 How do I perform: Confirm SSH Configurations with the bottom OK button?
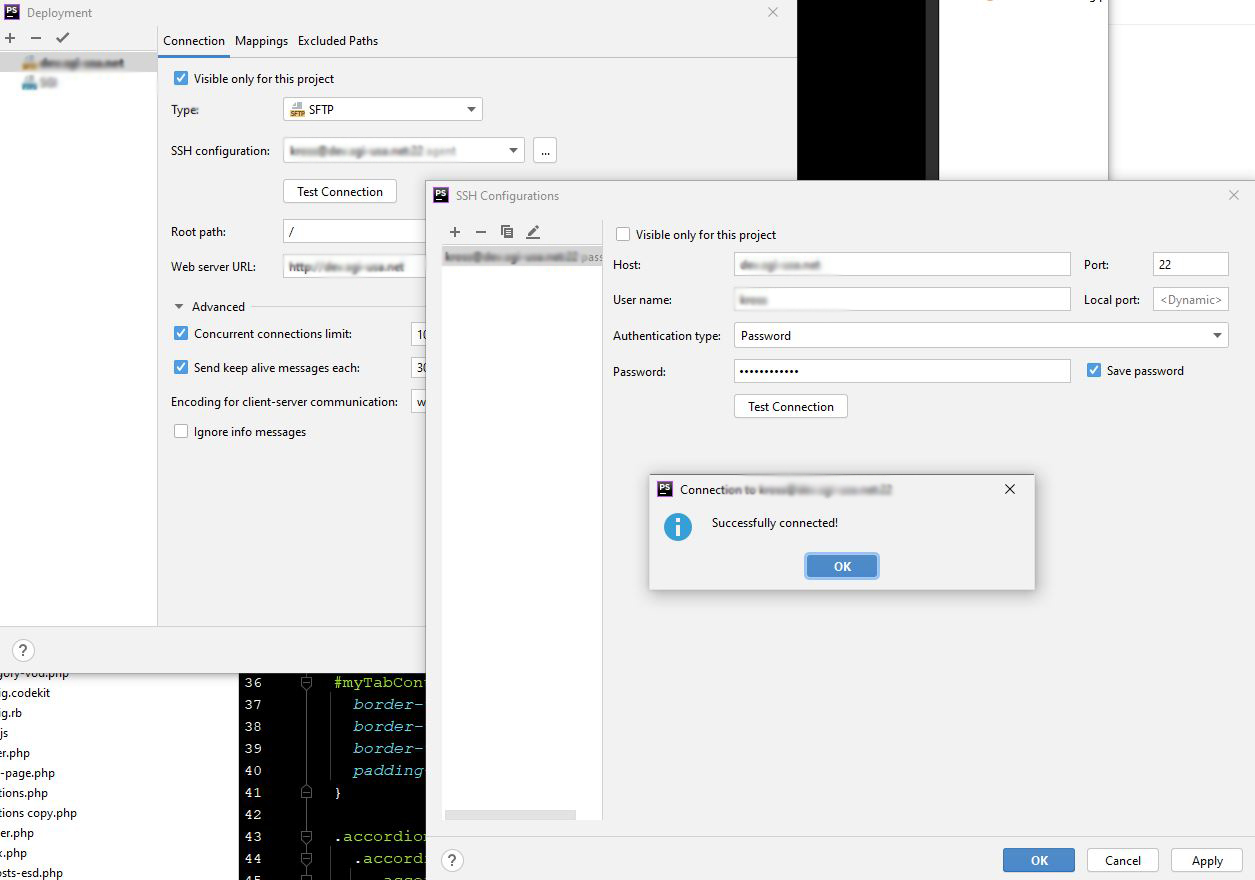[x=1039, y=860]
